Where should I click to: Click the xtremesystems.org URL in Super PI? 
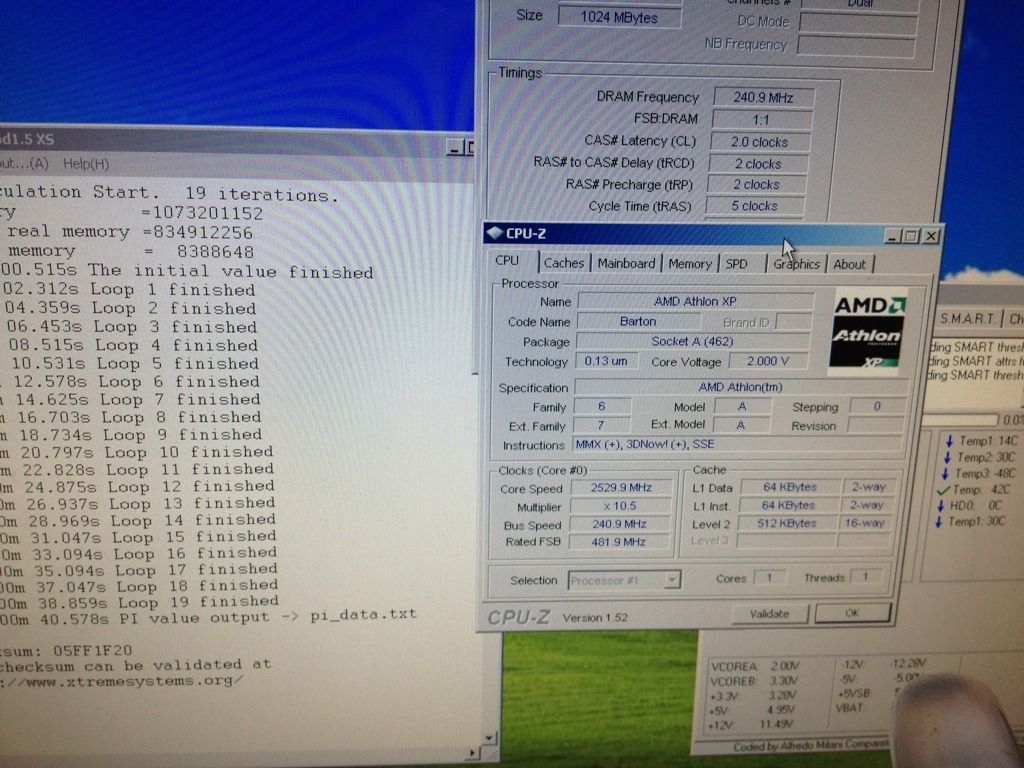coord(121,681)
